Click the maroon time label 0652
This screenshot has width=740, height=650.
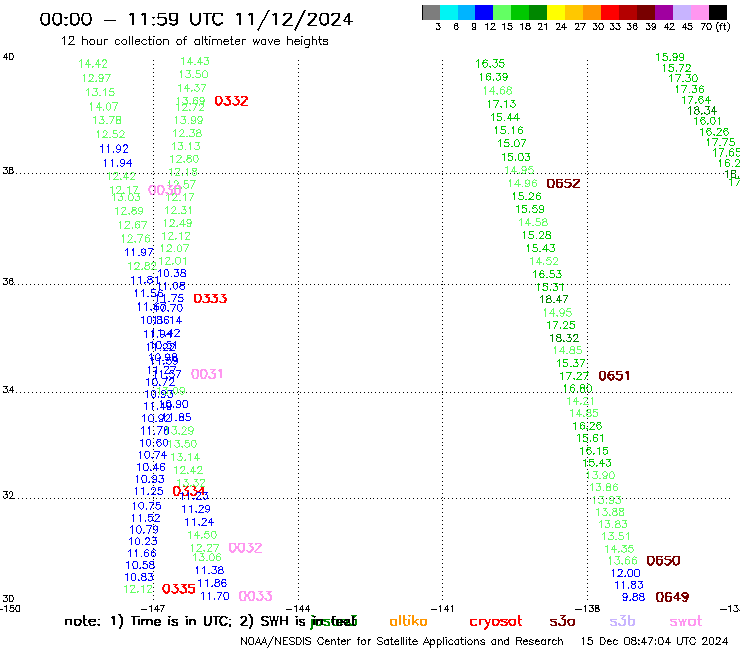563,183
